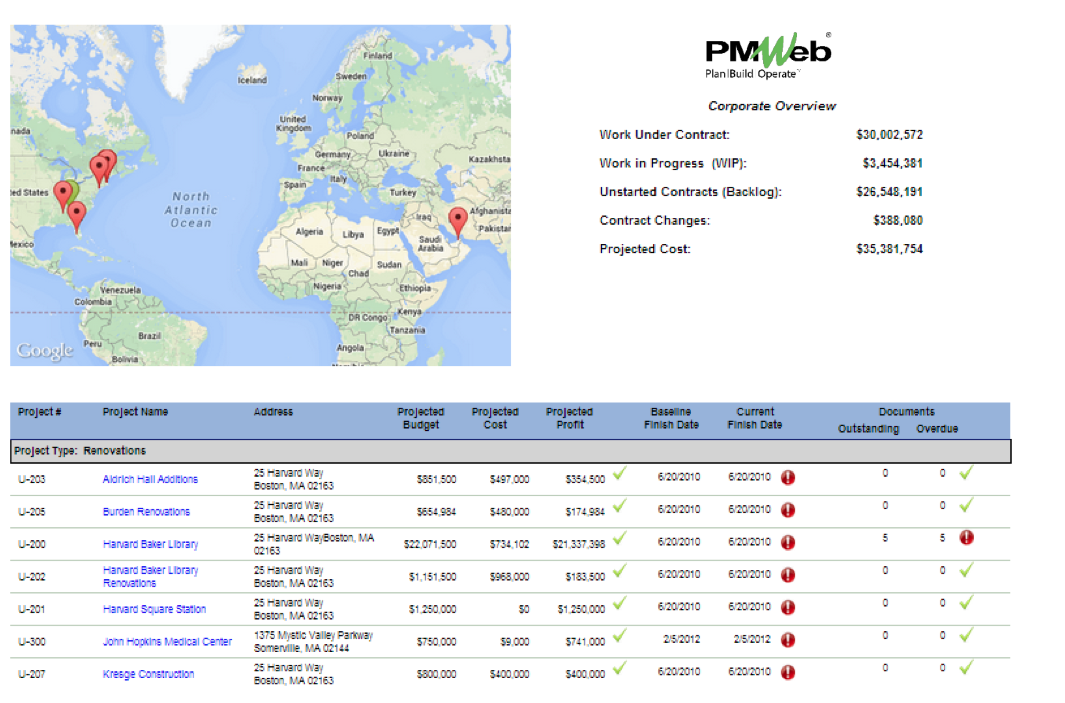Click red finish date alert for U-300
This screenshot has width=1065, height=703.
coord(788,640)
